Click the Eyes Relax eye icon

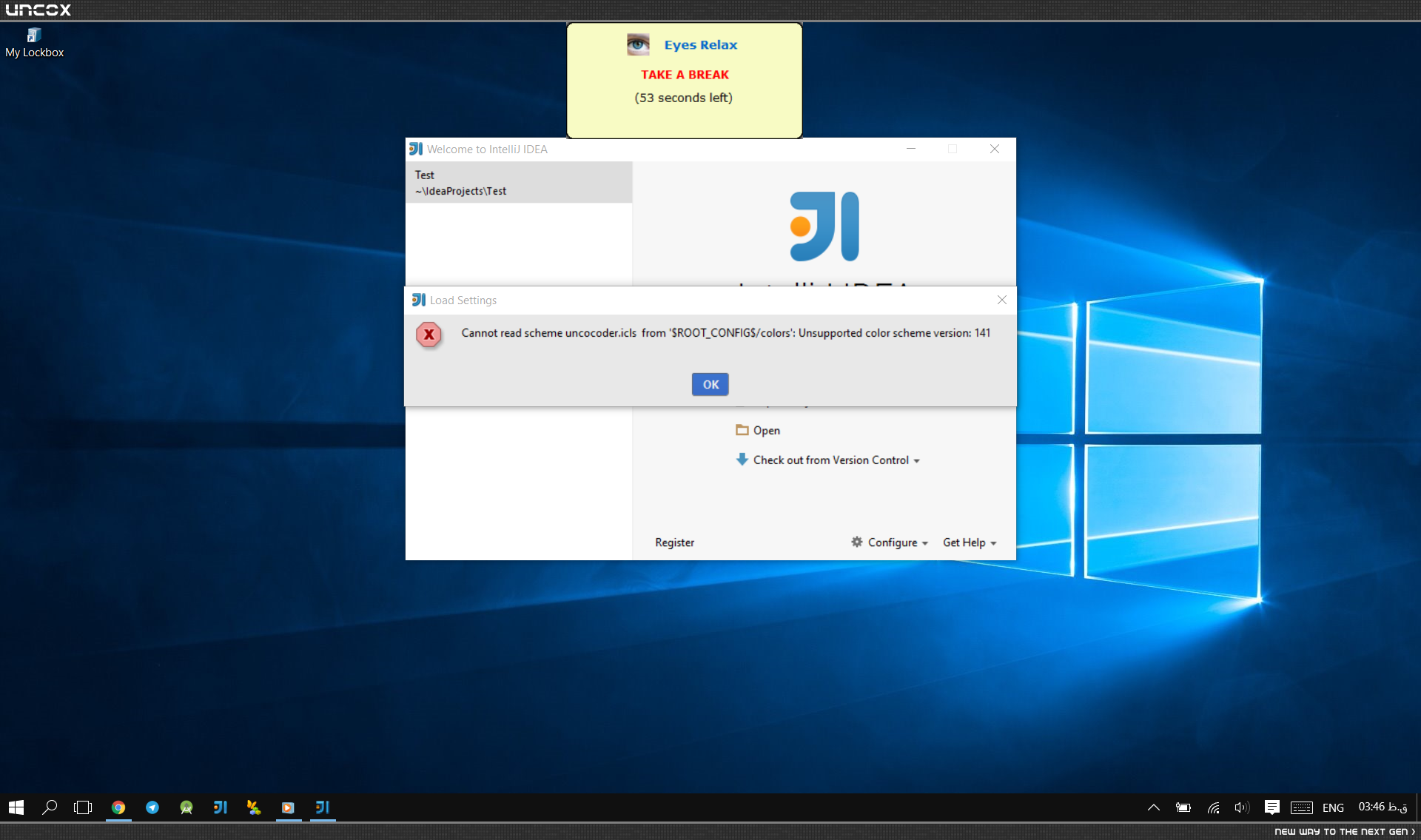click(638, 44)
